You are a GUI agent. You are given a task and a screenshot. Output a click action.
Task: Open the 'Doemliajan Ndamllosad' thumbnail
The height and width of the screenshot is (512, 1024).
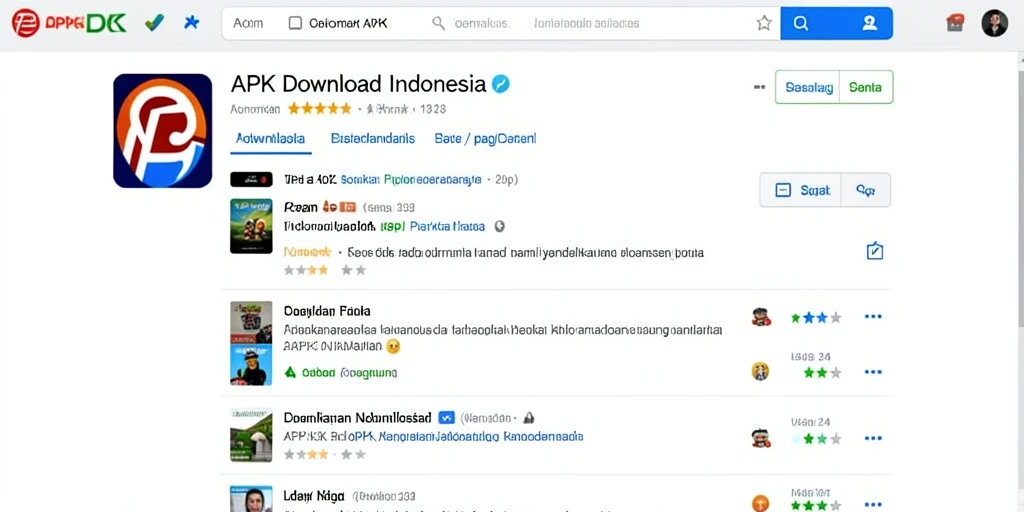tap(251, 435)
